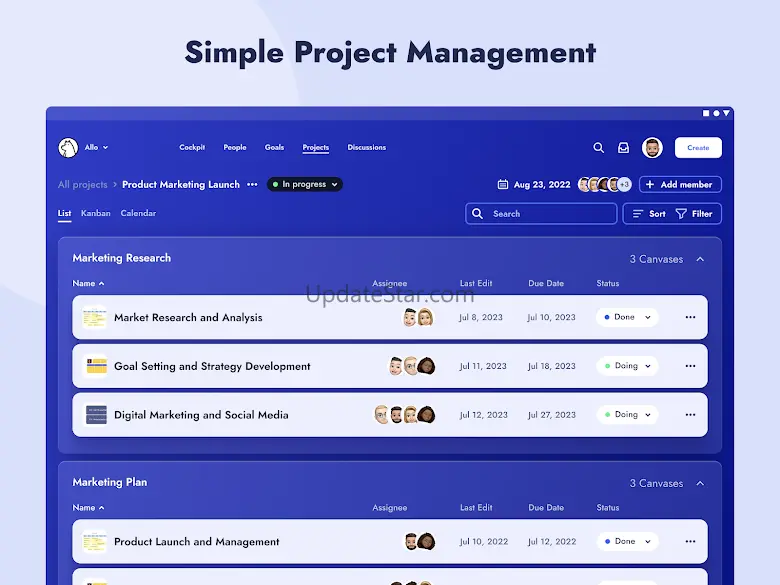Open Product Launch and Management canvas
Image resolution: width=780 pixels, height=585 pixels.
[196, 542]
